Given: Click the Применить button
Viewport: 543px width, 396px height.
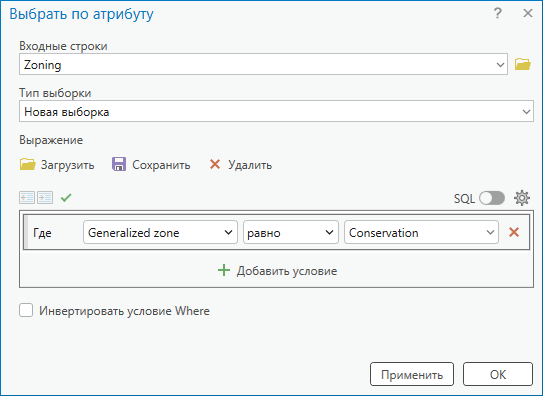Looking at the screenshot, I should coord(412,374).
